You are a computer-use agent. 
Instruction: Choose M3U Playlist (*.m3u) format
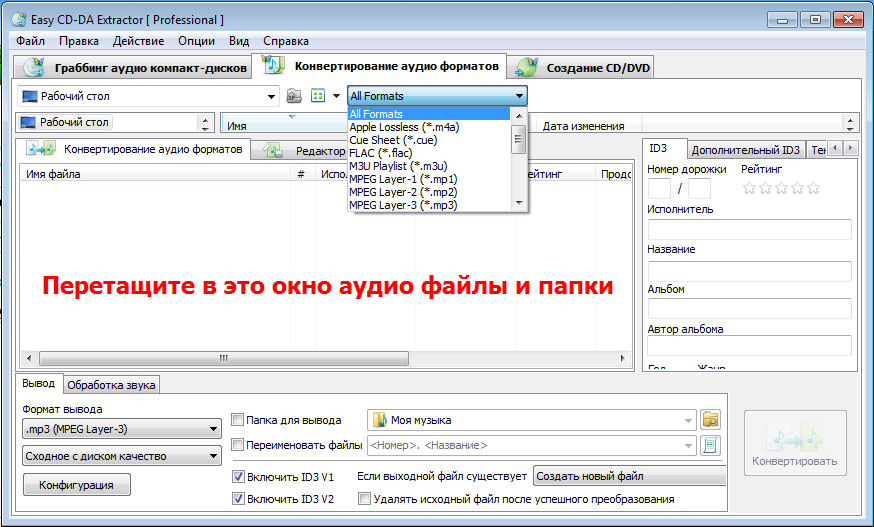[x=428, y=166]
